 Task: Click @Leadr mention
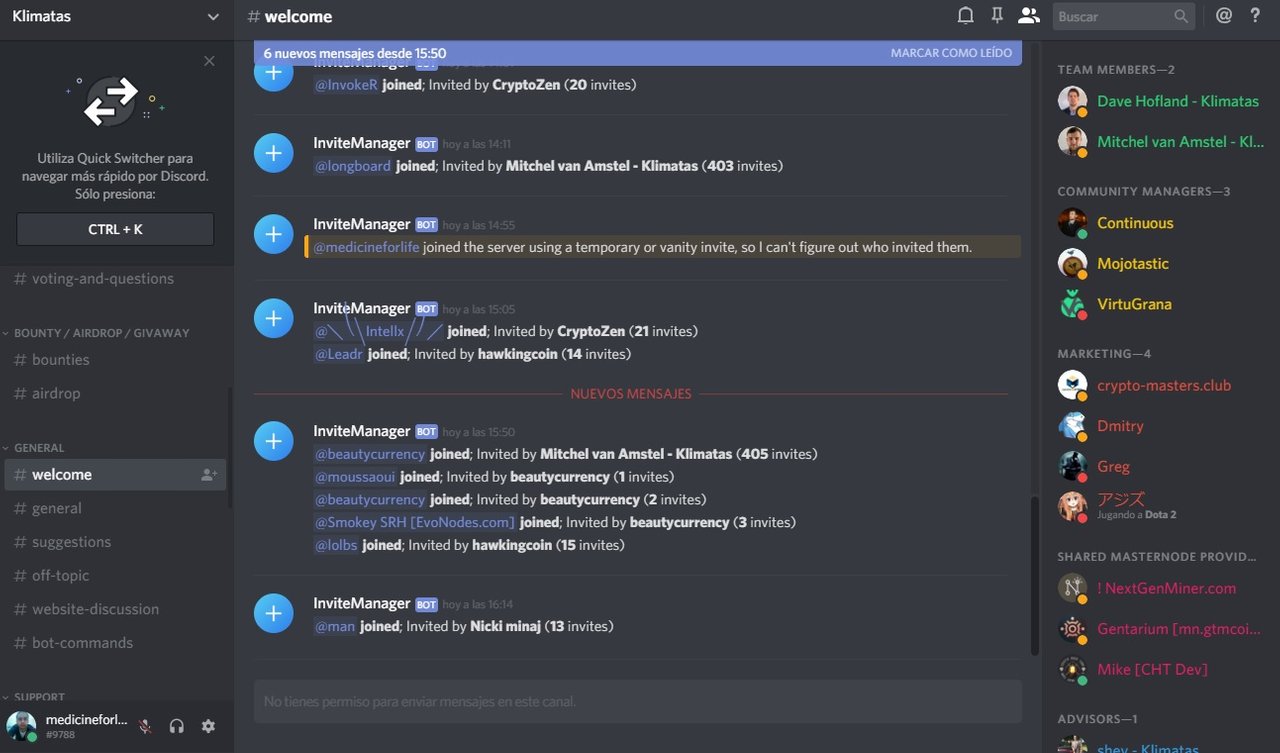(339, 354)
